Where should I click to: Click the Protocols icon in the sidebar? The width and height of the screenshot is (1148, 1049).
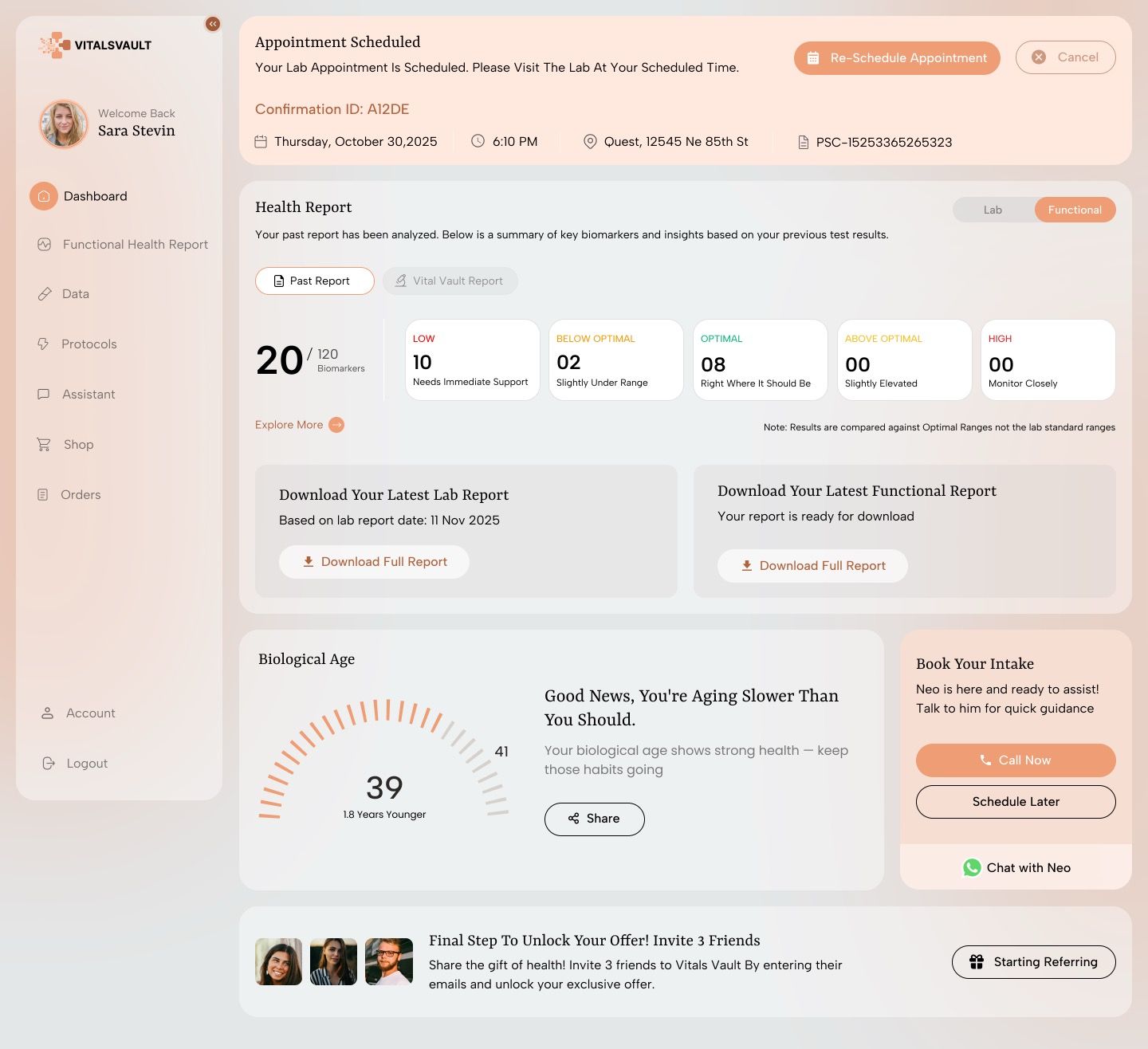(44, 344)
